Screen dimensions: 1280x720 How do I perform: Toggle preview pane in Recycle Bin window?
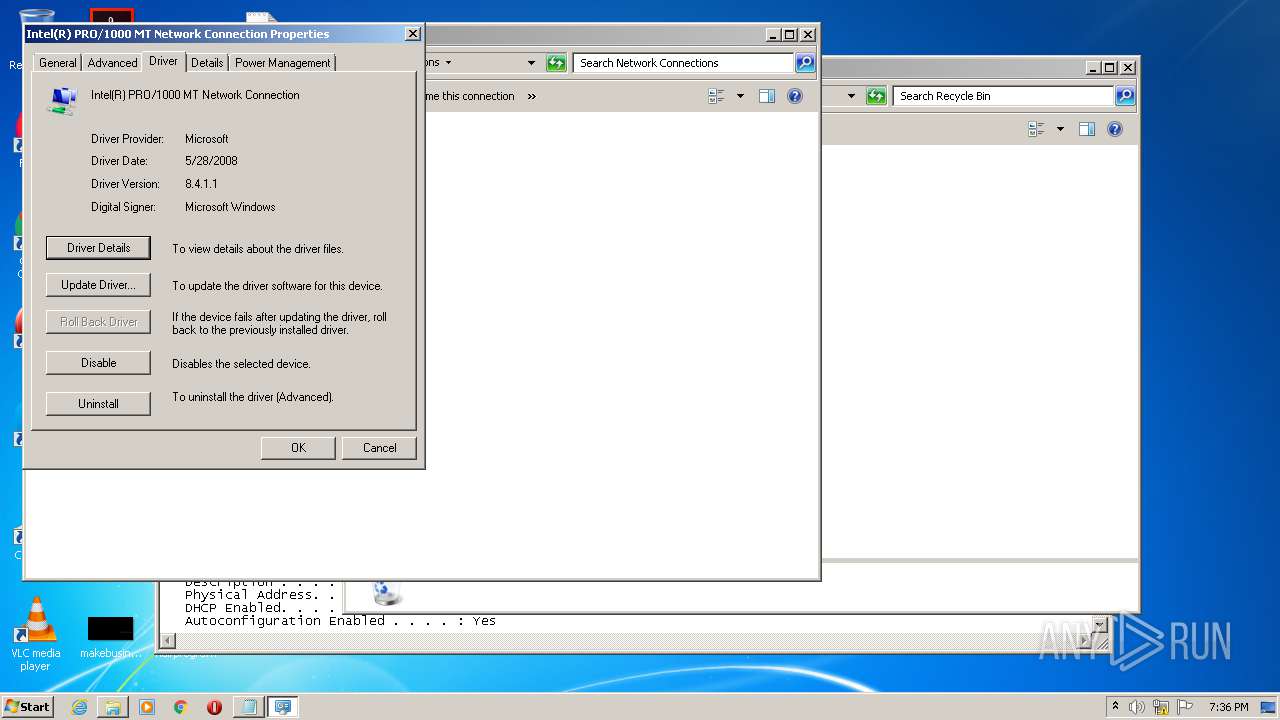(x=1086, y=130)
